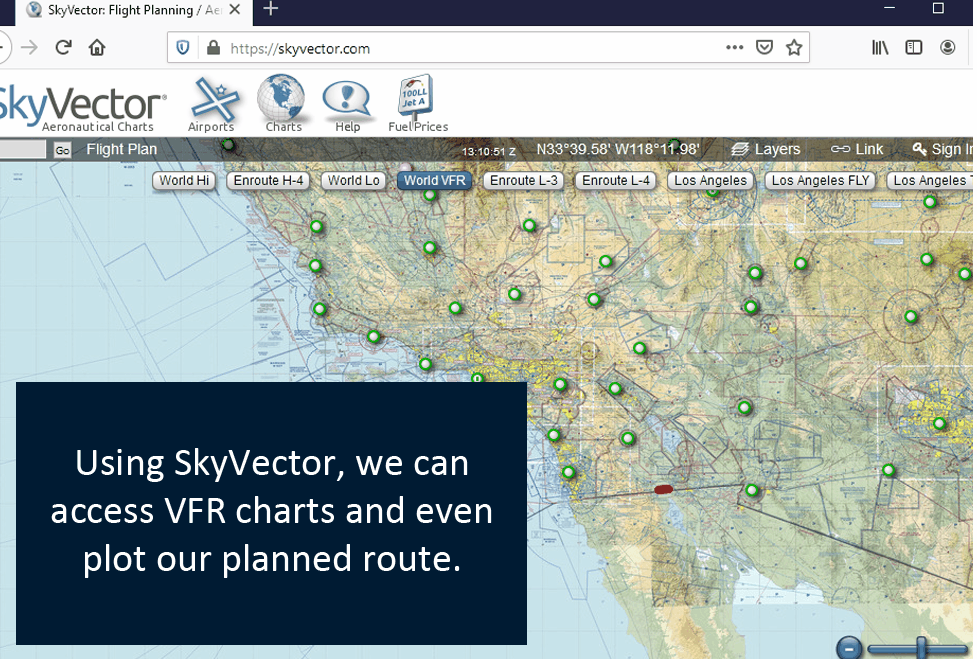Open the tracking protection shield icon
977x659 pixels.
[x=183, y=48]
